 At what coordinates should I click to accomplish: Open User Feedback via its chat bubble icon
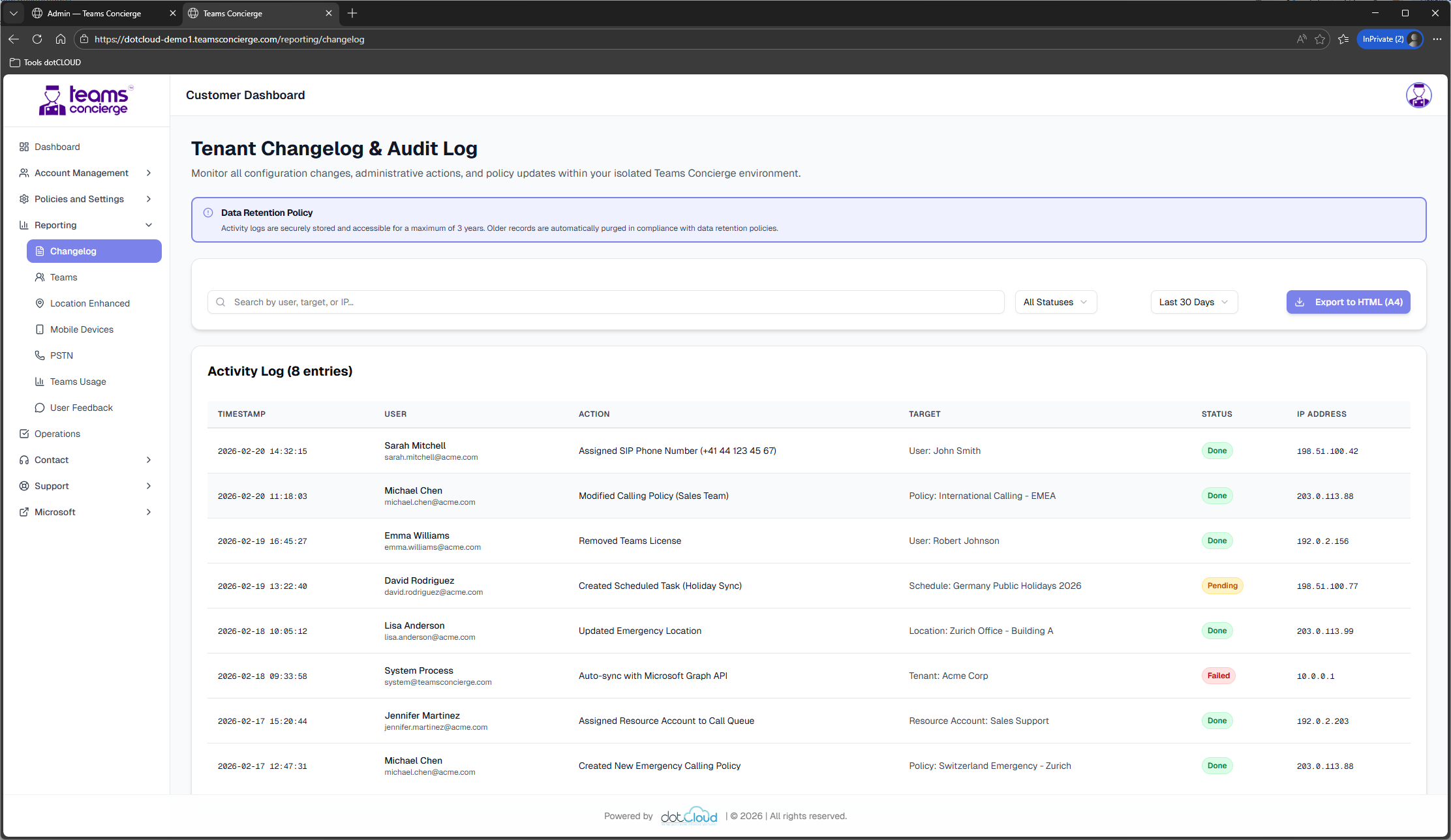[40, 407]
